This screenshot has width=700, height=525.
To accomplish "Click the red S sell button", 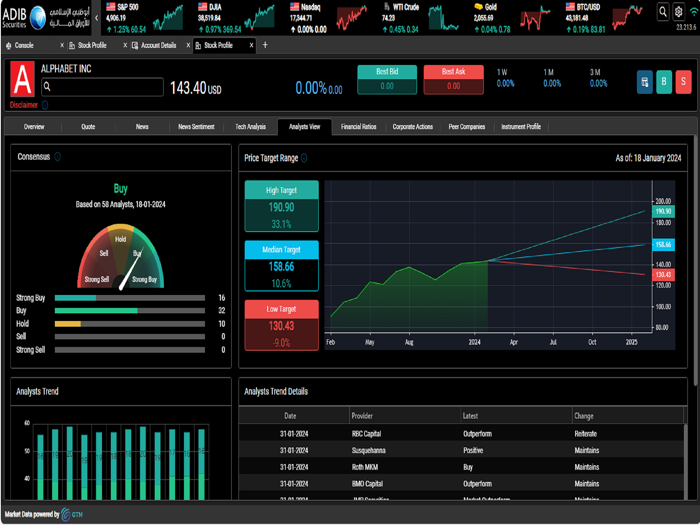I will tap(683, 82).
